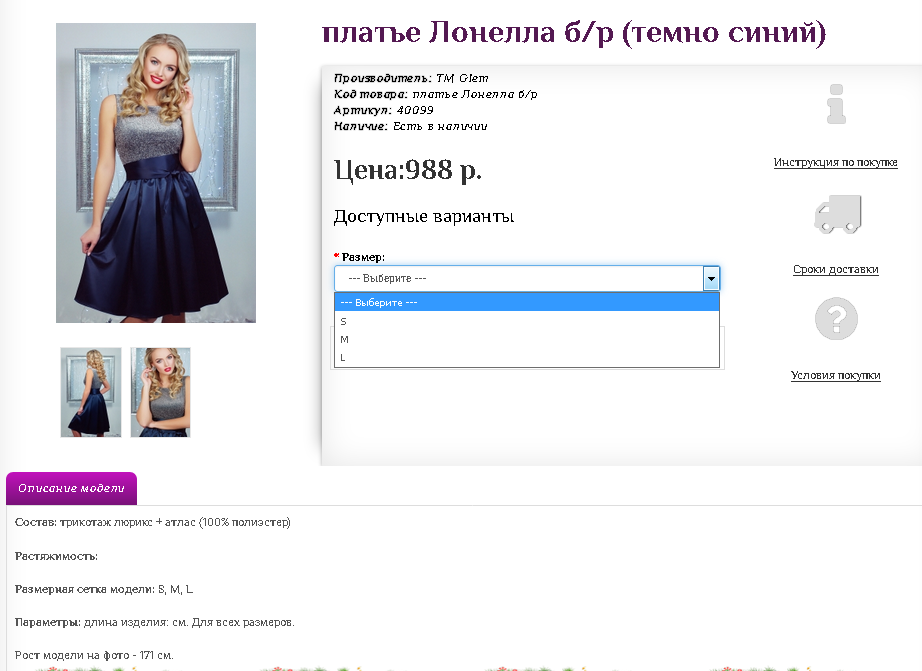The height and width of the screenshot is (671, 922).
Task: Click the price text Цена:988 р.
Action: [x=408, y=170]
